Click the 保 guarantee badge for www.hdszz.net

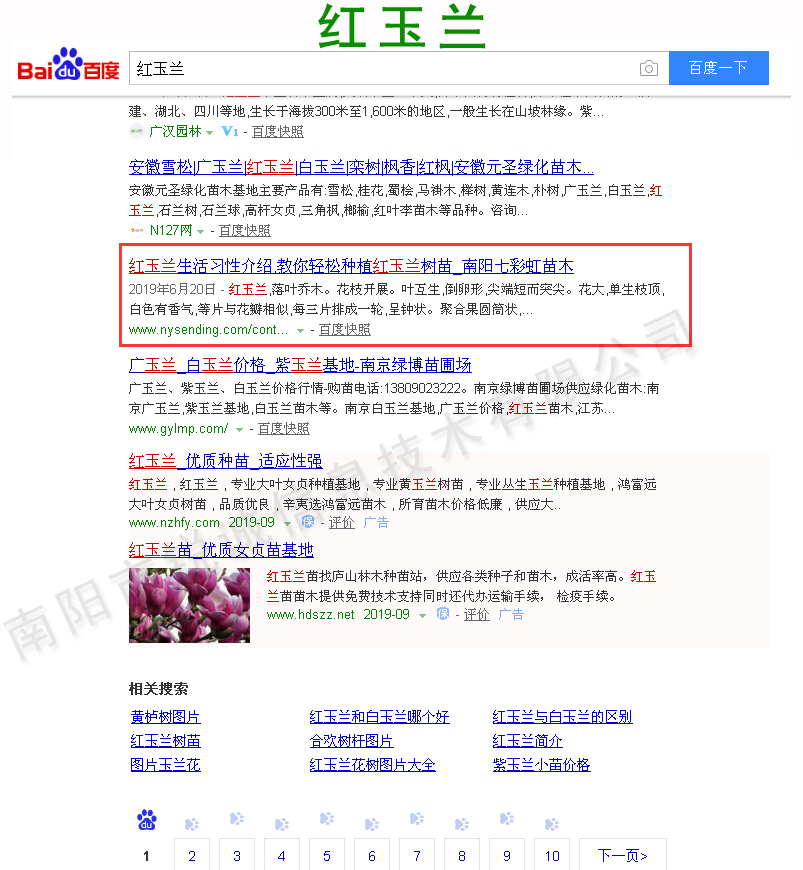pos(443,614)
